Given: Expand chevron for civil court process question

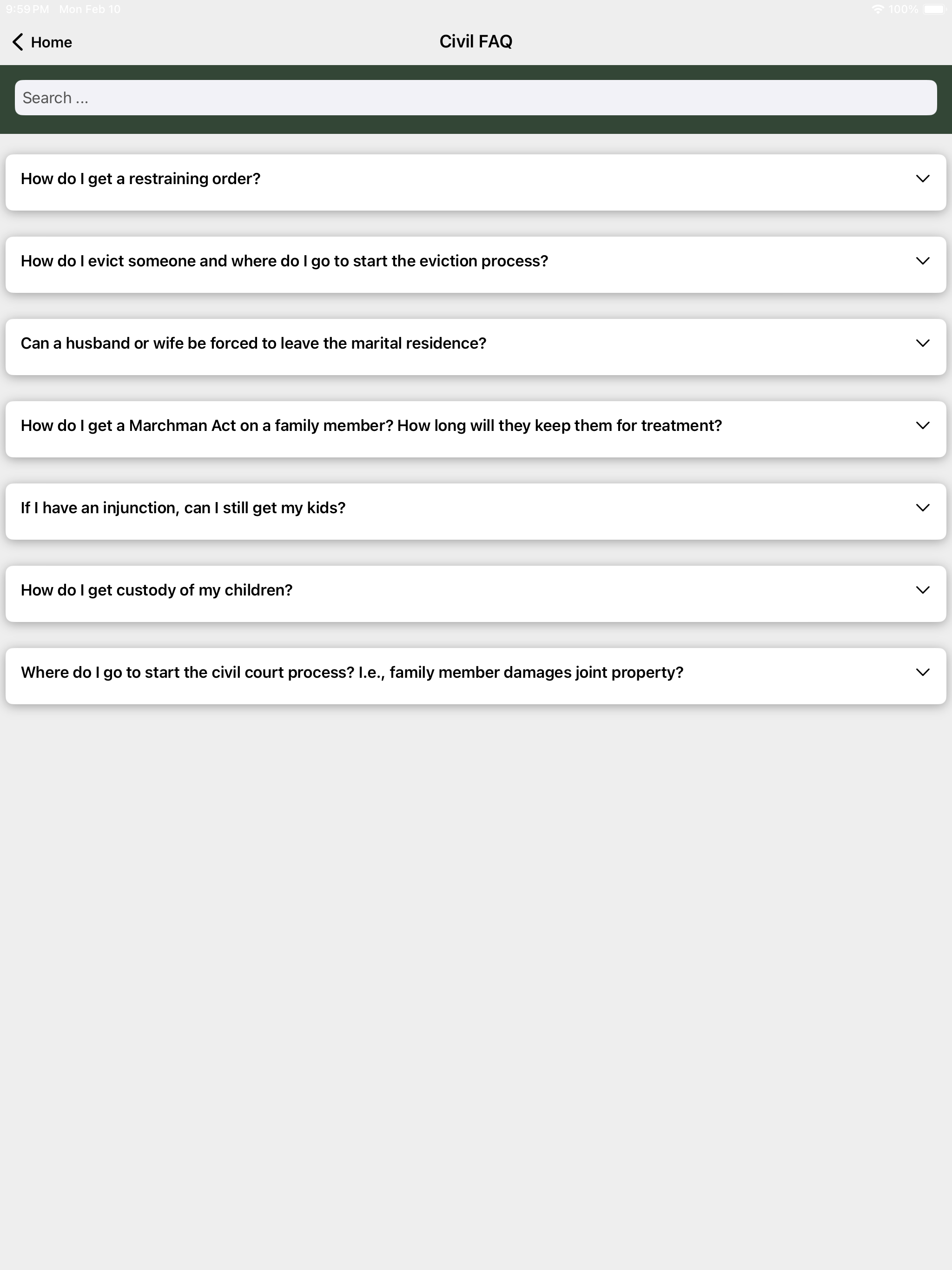Looking at the screenshot, I should (922, 672).
